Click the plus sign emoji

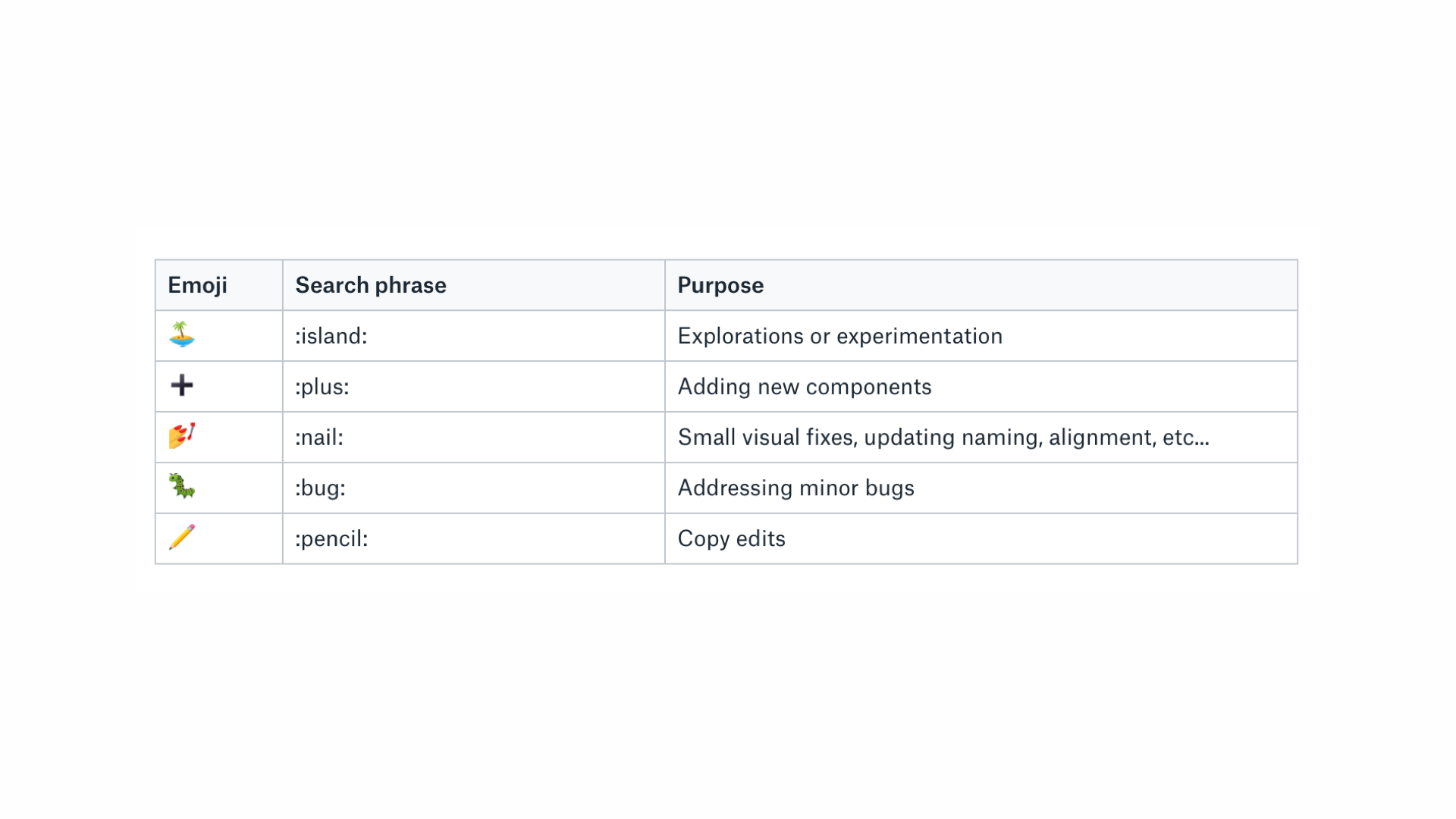[182, 385]
